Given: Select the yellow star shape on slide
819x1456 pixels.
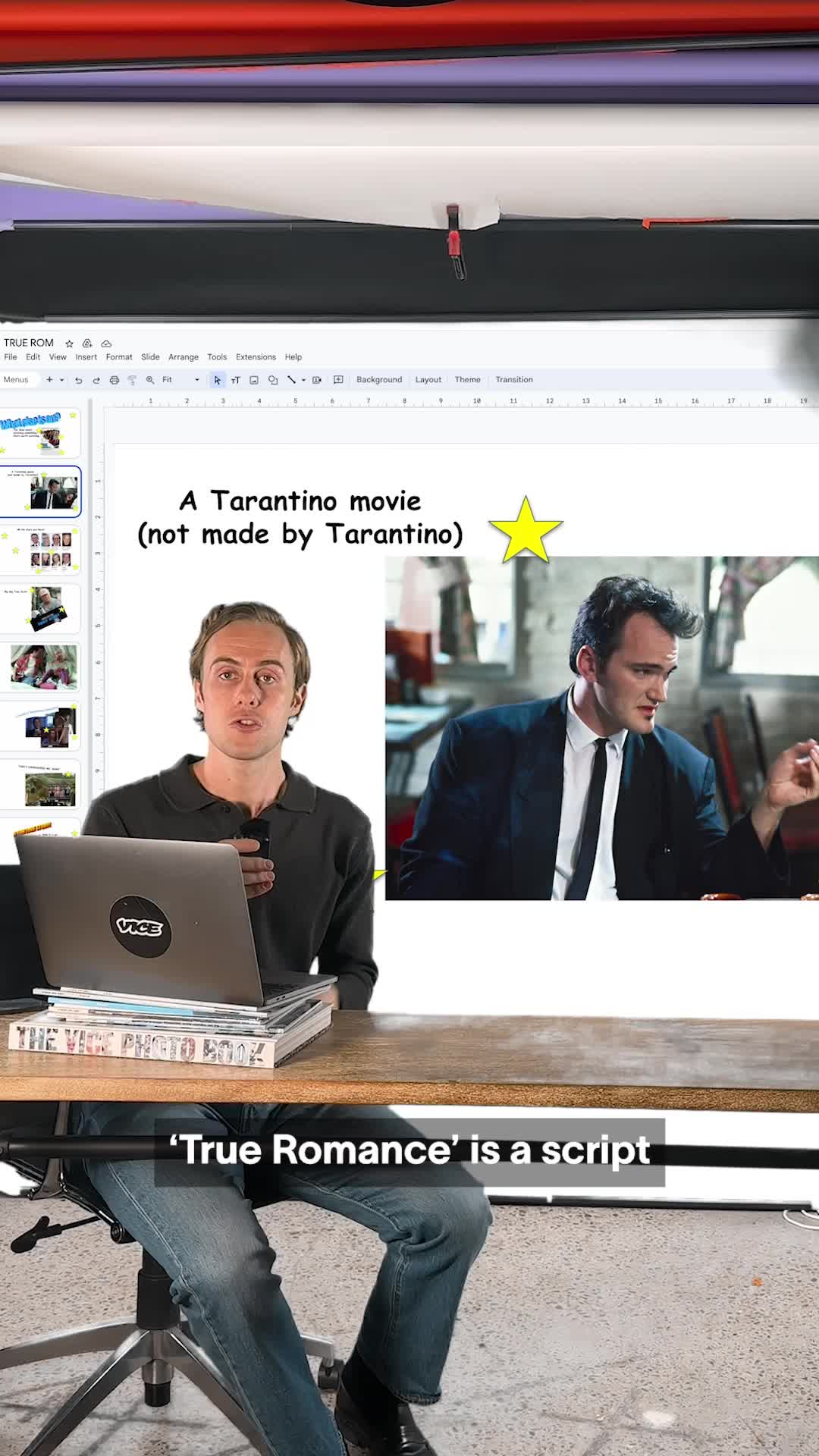Looking at the screenshot, I should (526, 530).
